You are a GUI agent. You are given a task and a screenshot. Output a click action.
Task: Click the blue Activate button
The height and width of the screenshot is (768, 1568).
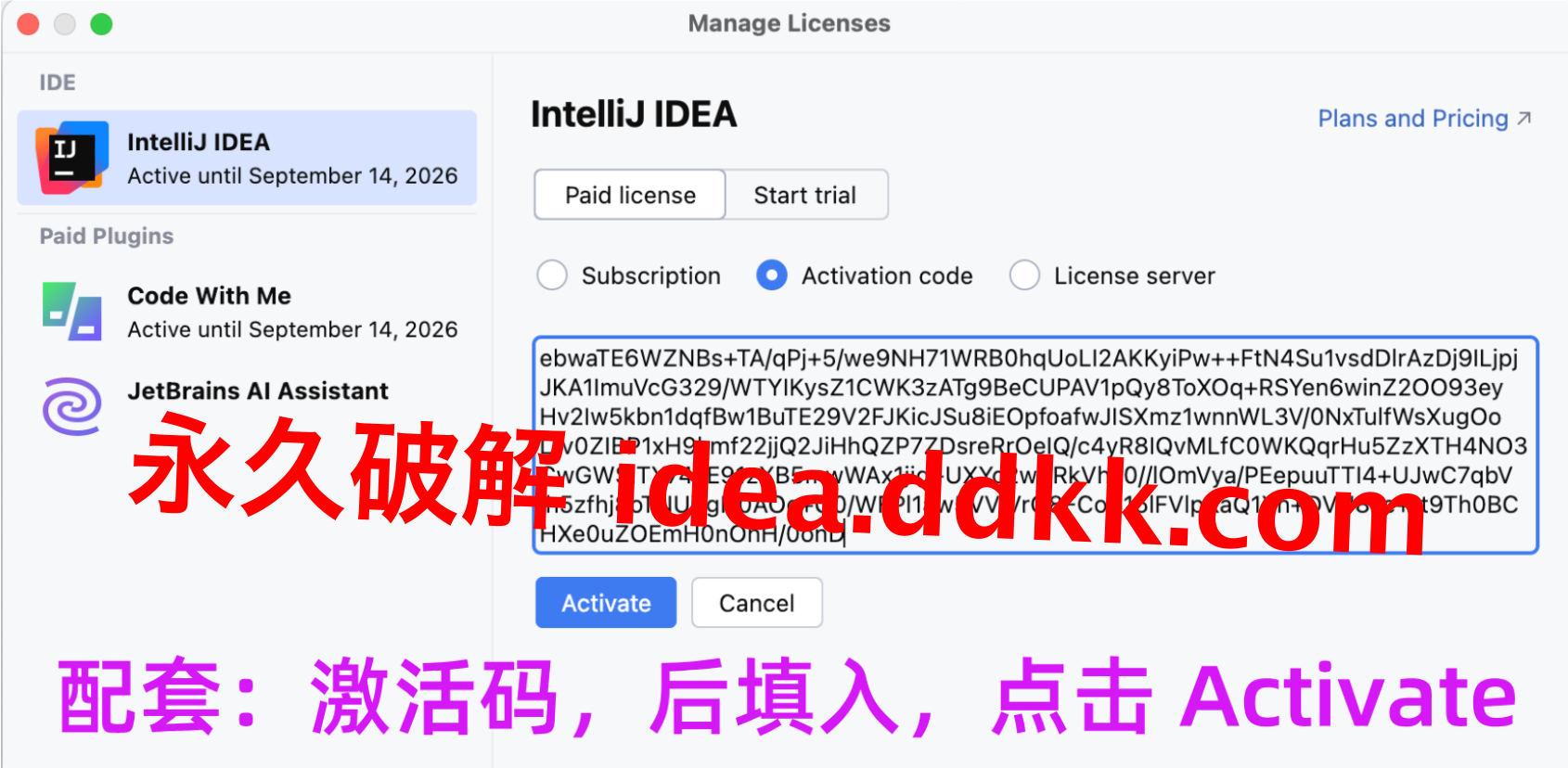tap(606, 603)
